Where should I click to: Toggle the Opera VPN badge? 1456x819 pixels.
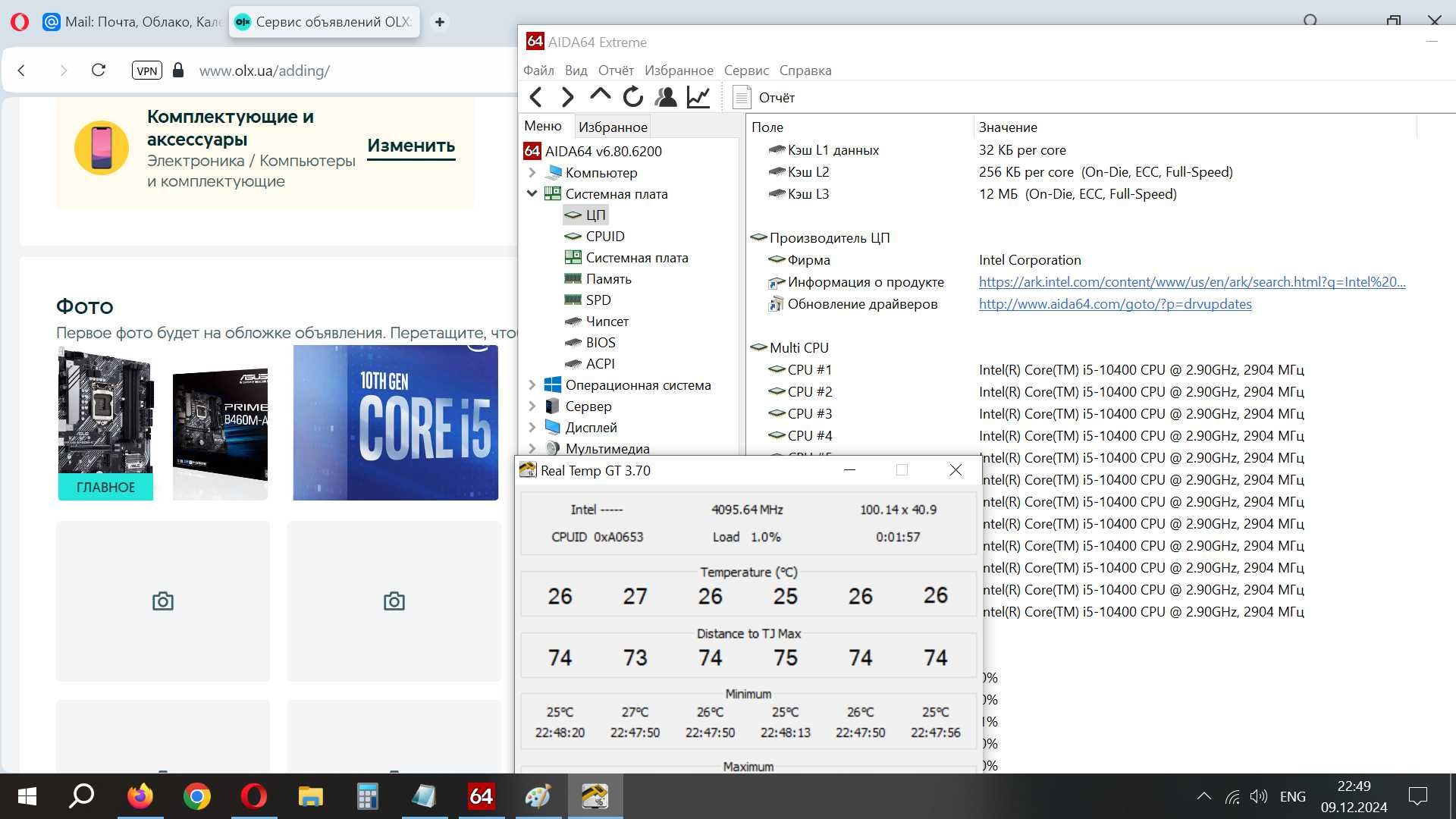point(147,71)
